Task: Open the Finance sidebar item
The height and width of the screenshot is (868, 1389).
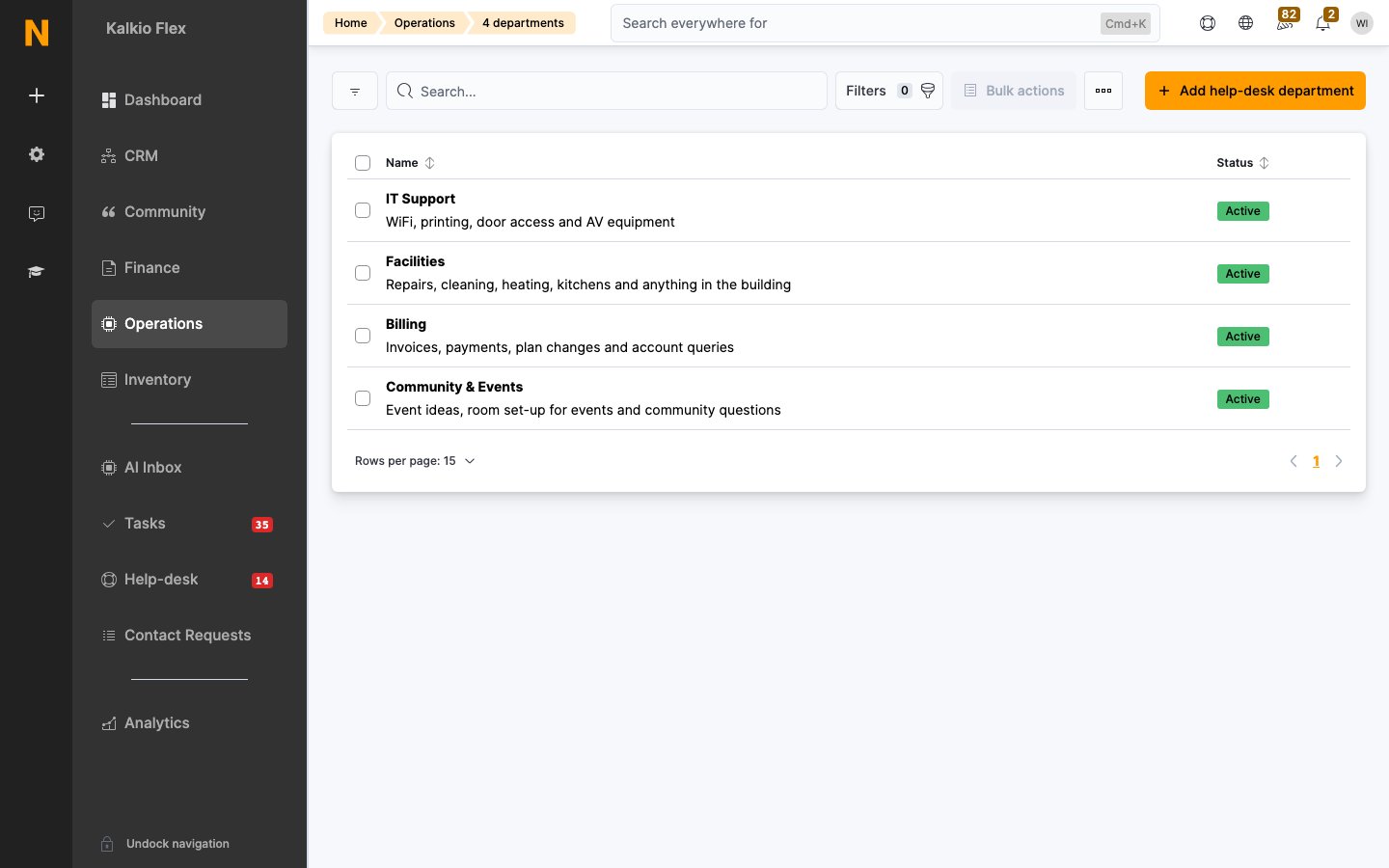Action: coord(189,268)
